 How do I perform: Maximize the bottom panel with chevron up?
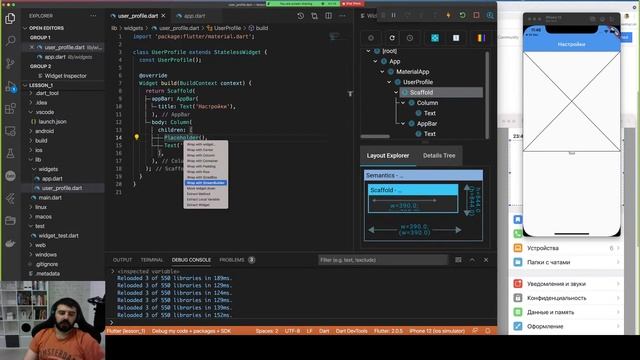[472, 260]
